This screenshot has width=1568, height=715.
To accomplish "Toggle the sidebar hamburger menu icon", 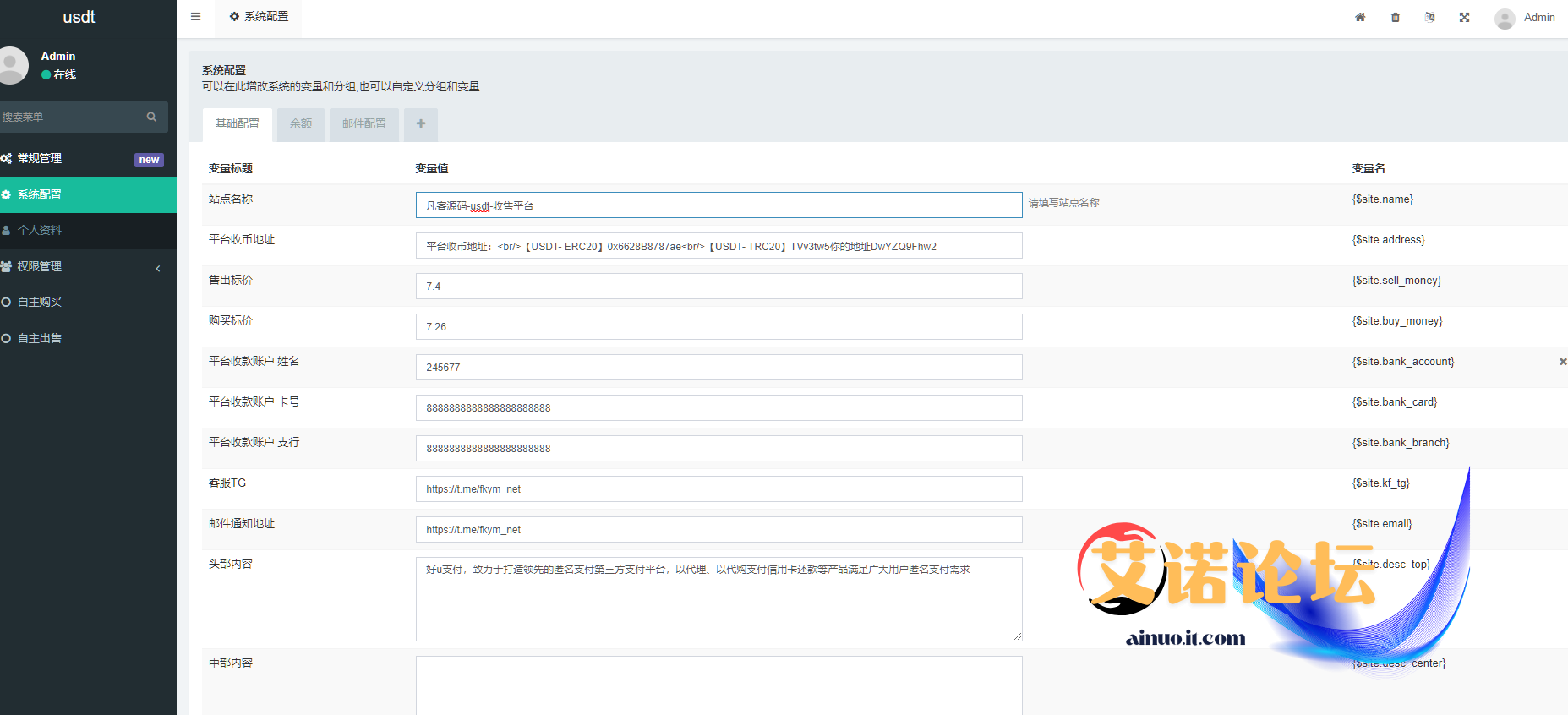I will 195,16.
